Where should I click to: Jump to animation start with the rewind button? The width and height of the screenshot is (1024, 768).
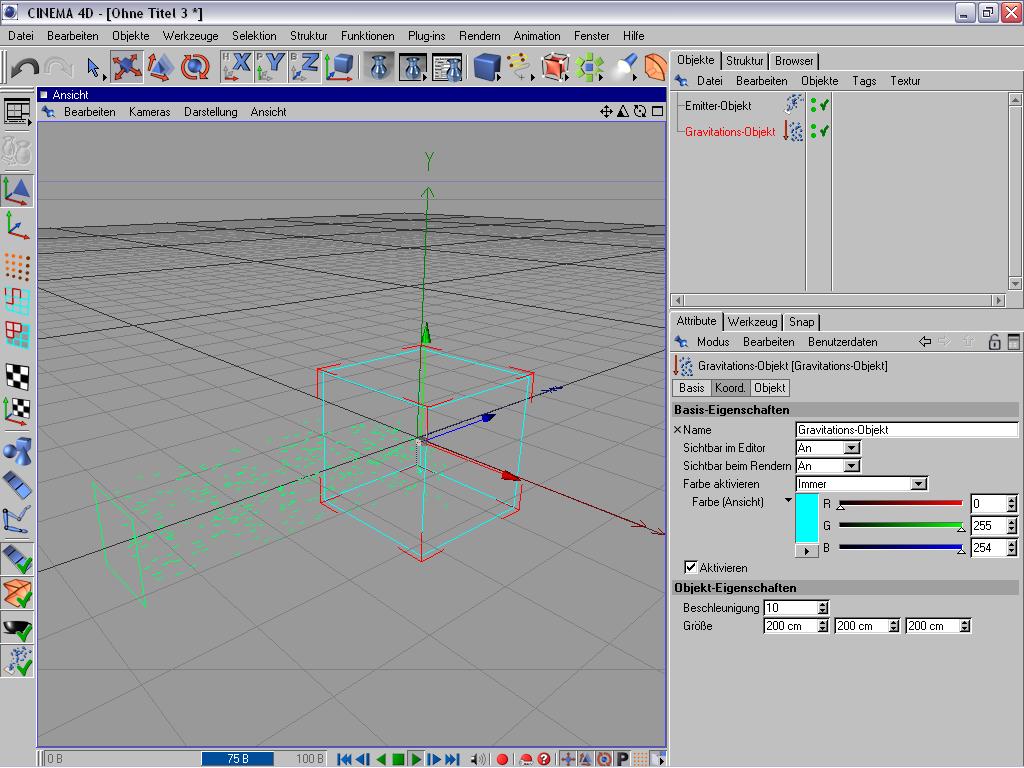pyautogui.click(x=344, y=759)
